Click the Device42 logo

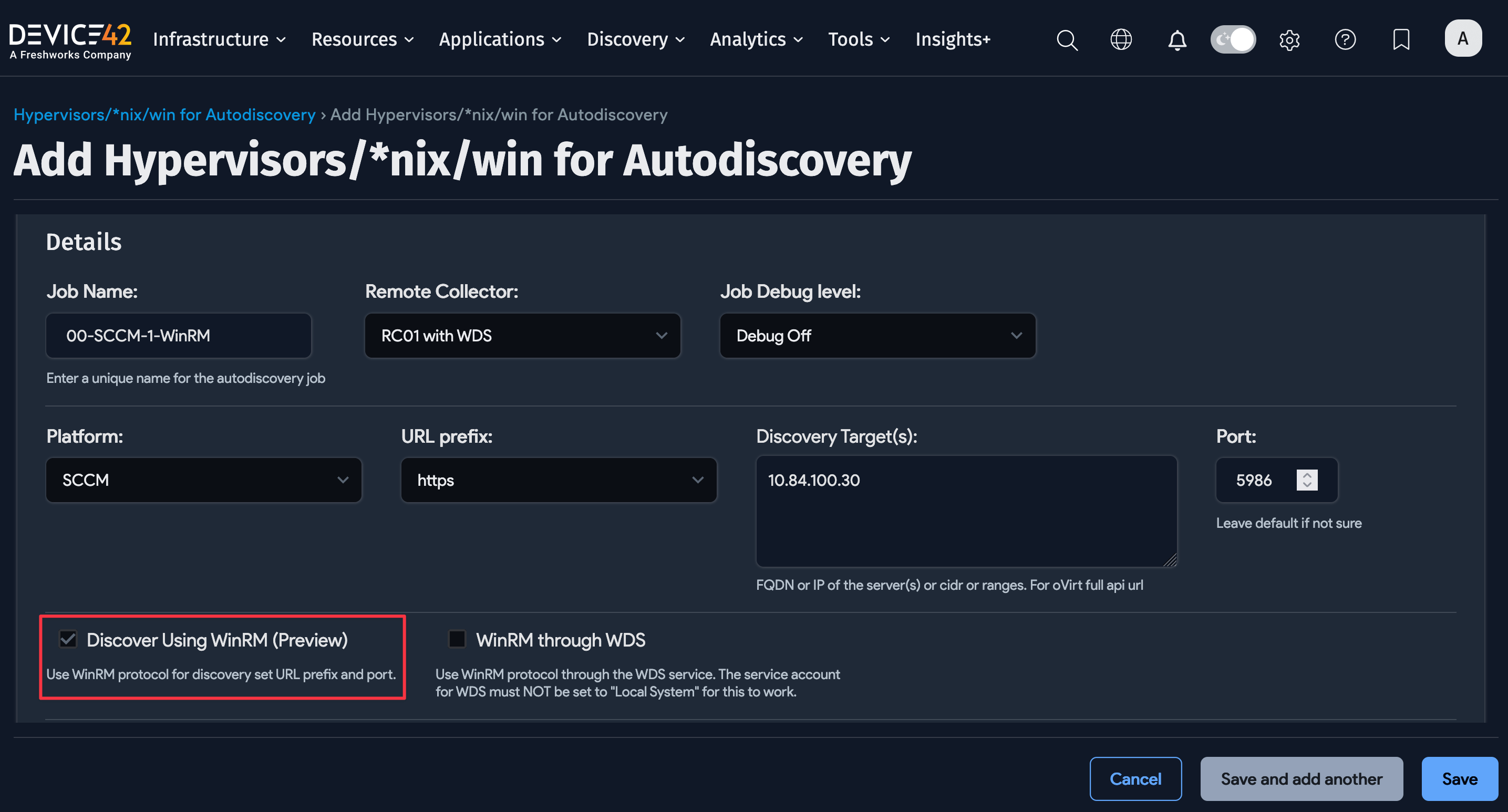click(70, 39)
